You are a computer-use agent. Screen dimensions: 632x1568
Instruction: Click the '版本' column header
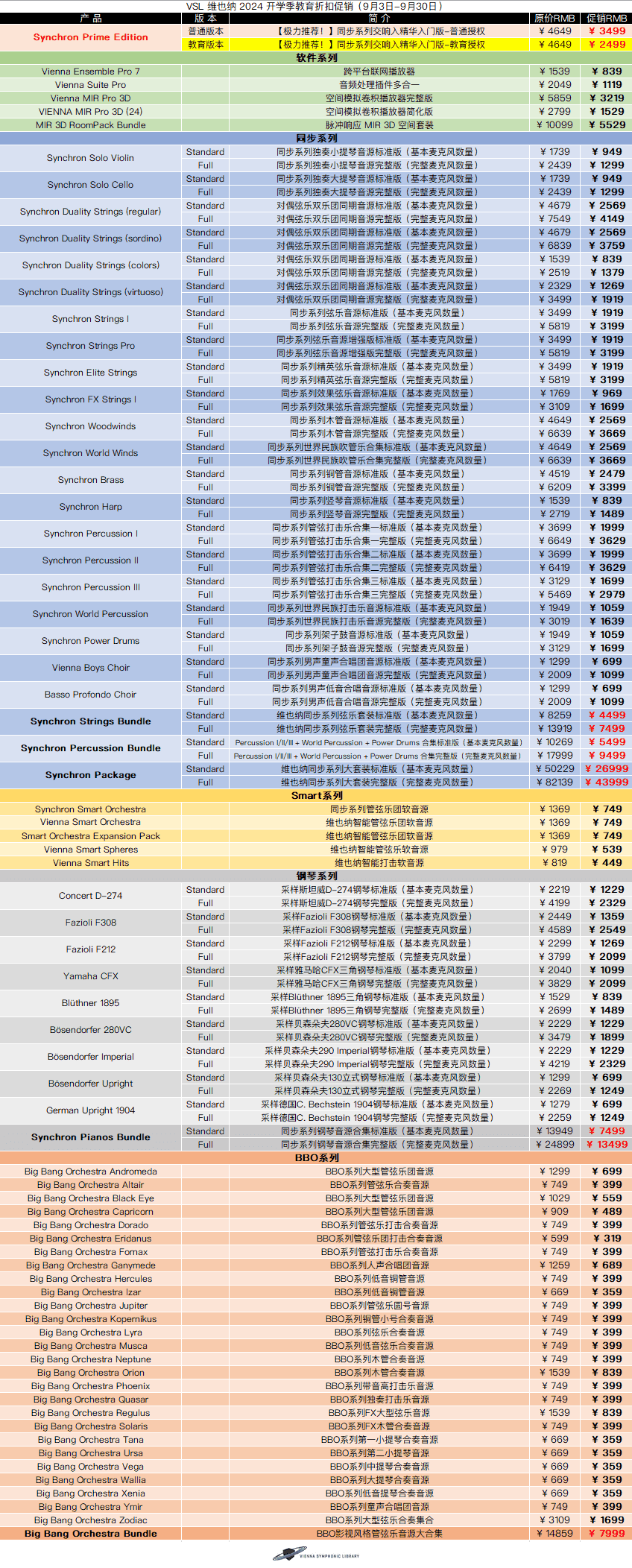[206, 18]
